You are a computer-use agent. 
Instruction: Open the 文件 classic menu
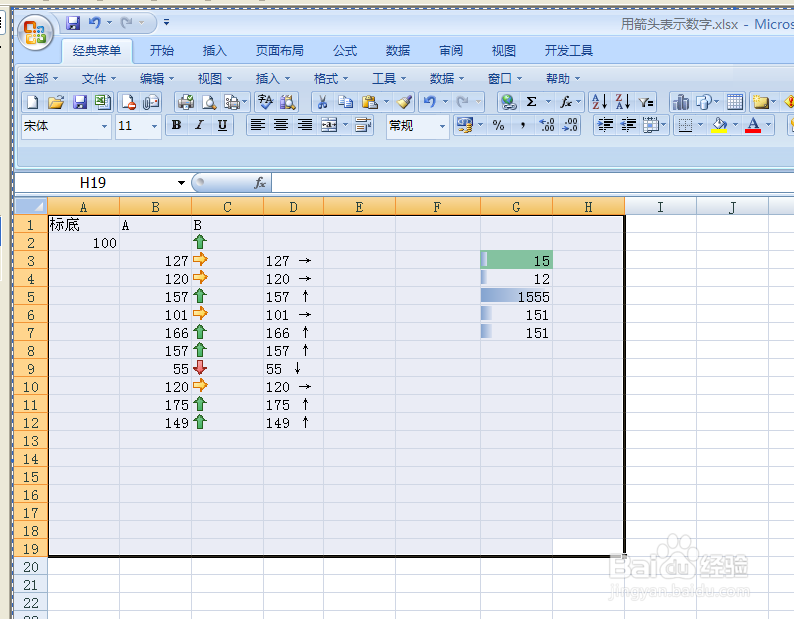click(x=99, y=79)
